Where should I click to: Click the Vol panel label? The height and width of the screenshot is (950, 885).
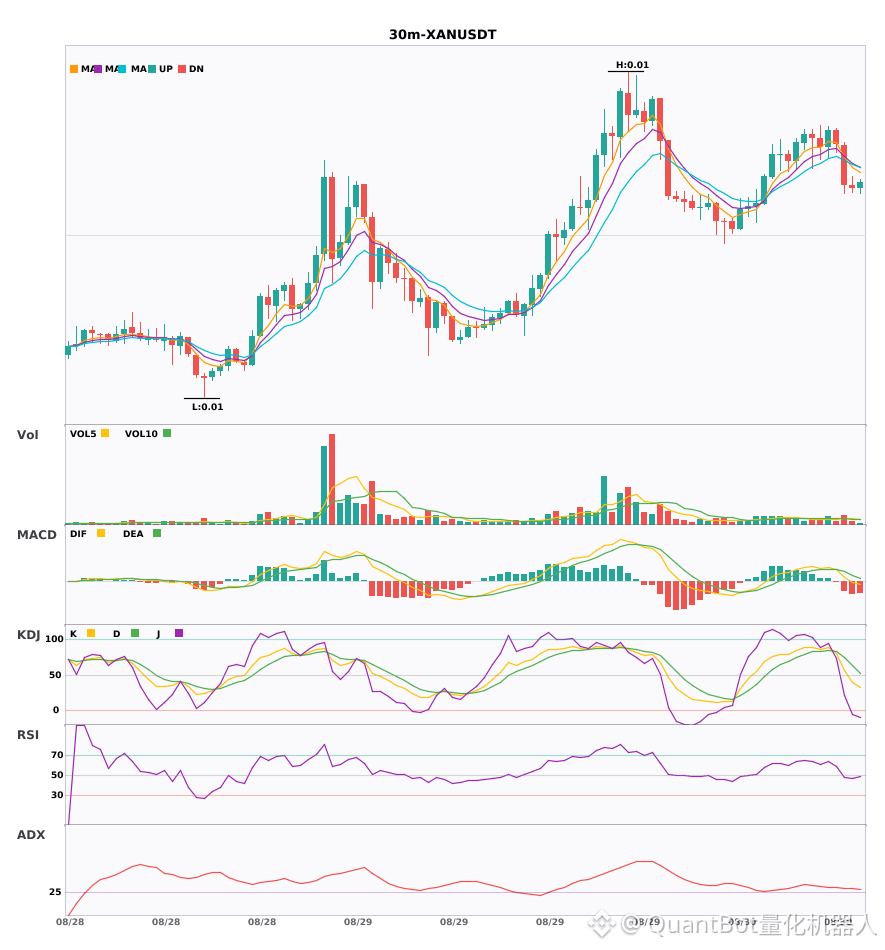click(28, 435)
